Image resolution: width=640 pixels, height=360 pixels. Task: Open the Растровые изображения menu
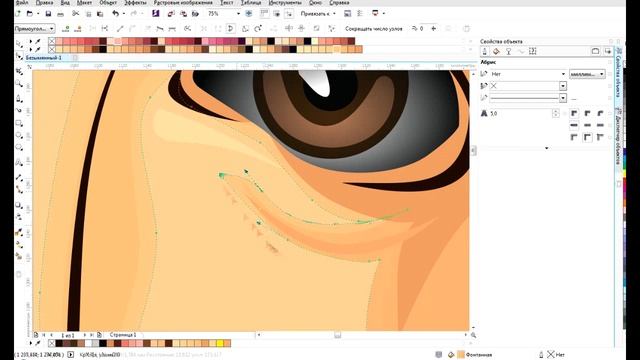(183, 2)
